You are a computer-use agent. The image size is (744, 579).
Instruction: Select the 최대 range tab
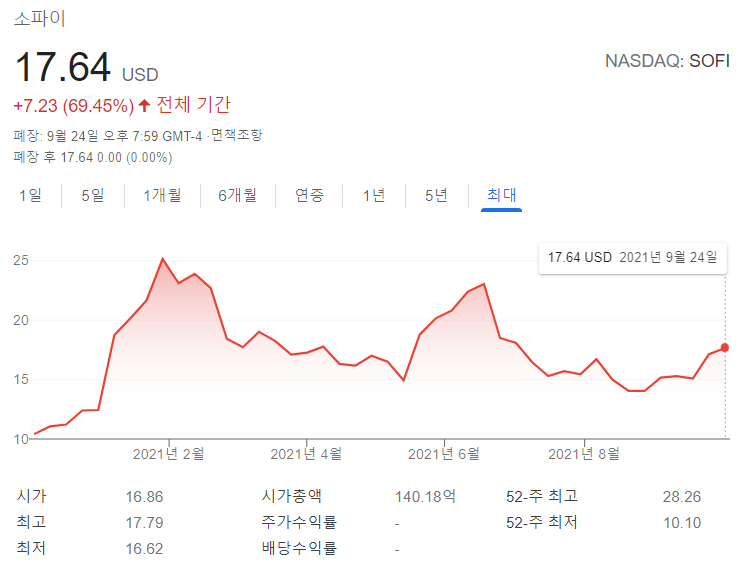(x=502, y=195)
